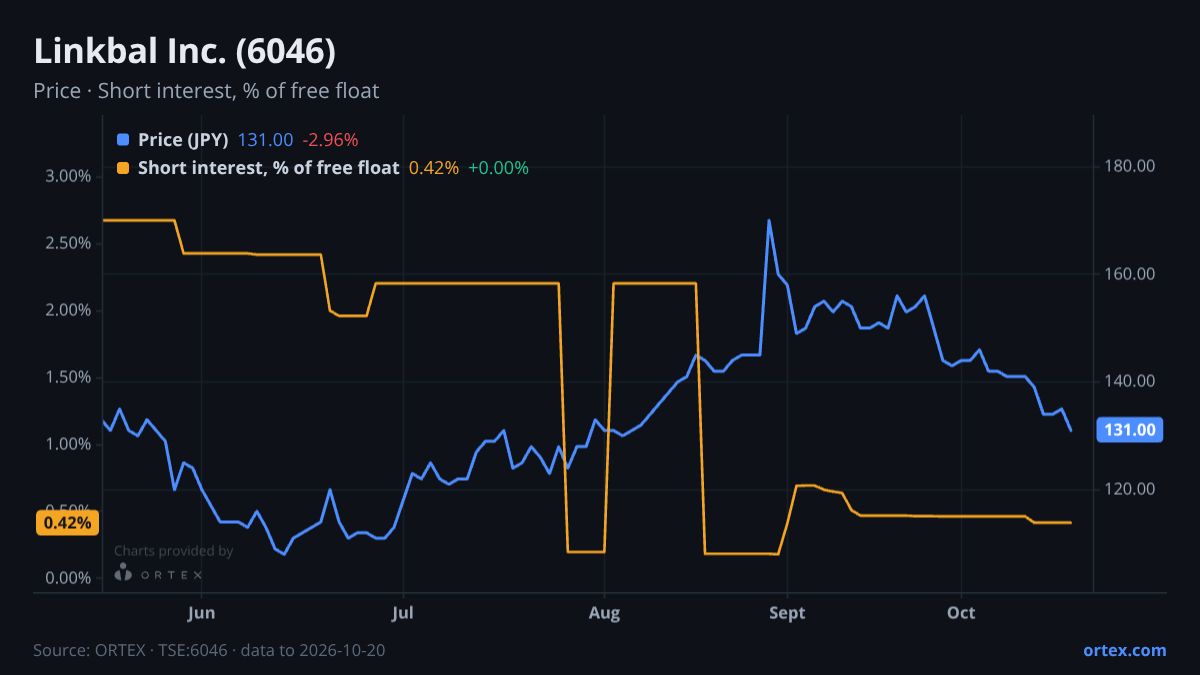Click the 180.00 right axis label
The image size is (1200, 675).
(1131, 166)
